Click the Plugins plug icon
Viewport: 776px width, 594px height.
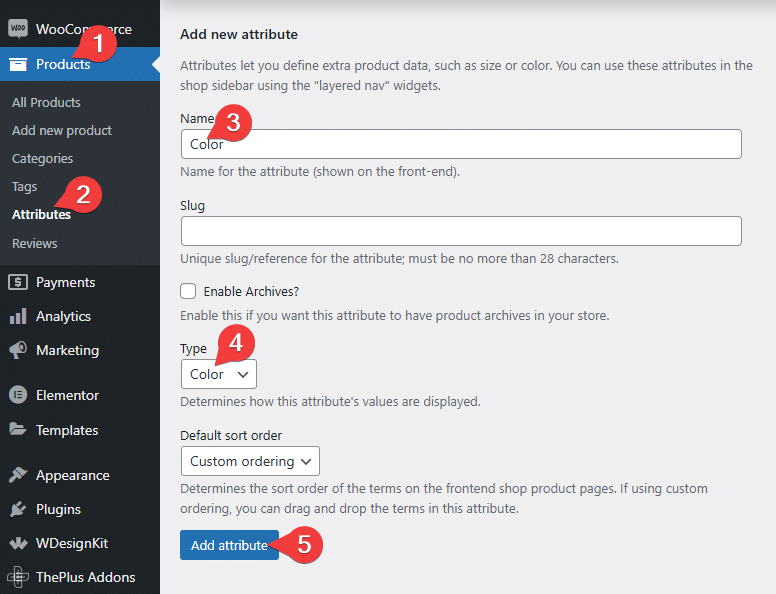[x=18, y=509]
